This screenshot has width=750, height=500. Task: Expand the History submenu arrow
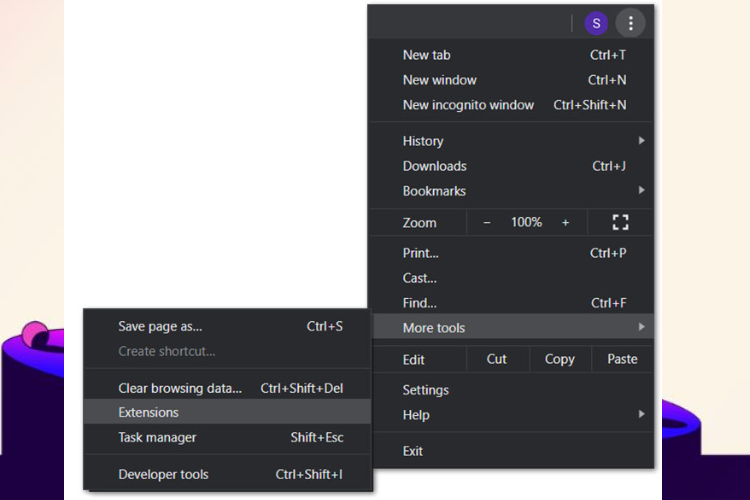pos(641,141)
